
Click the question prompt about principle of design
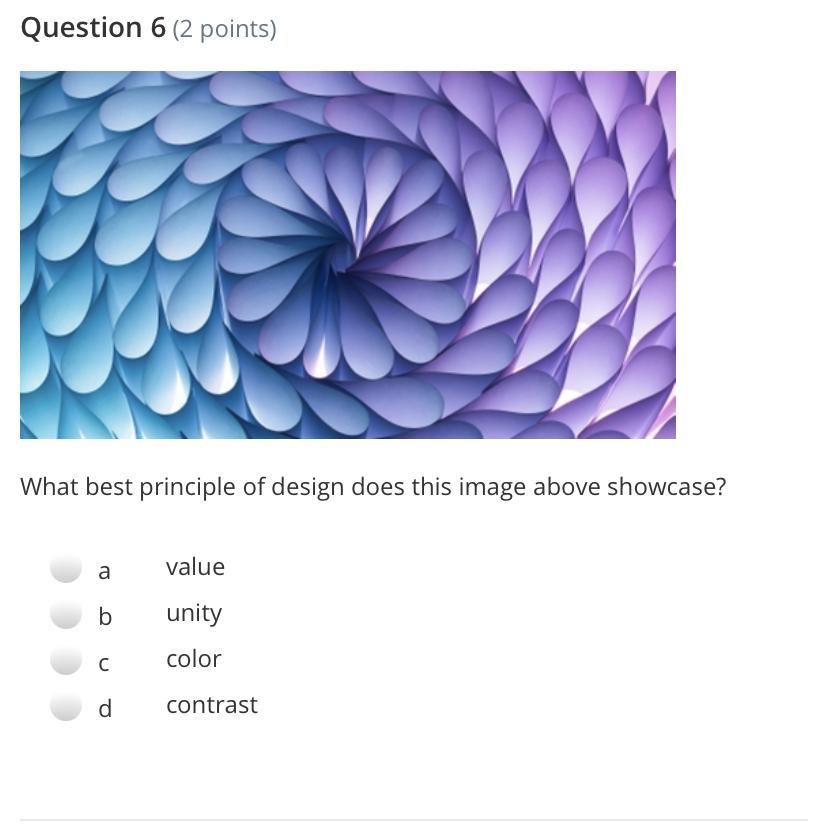(373, 487)
